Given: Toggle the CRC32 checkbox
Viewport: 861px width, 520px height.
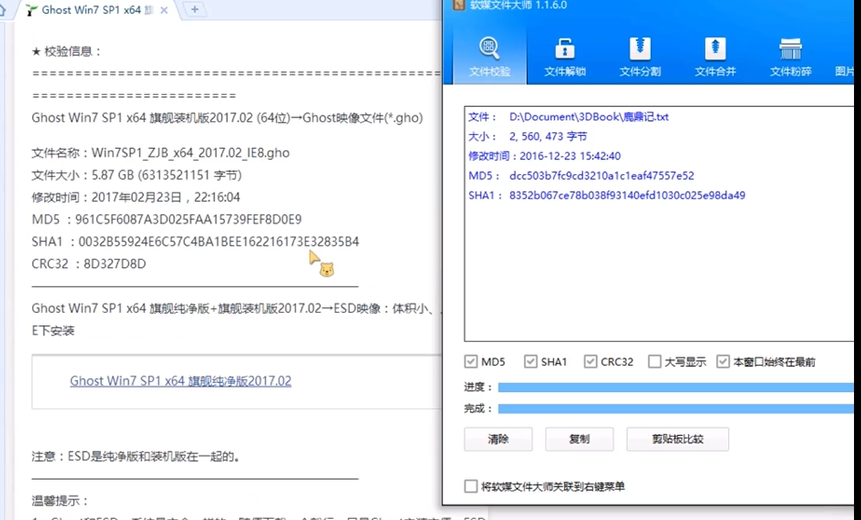Looking at the screenshot, I should (x=590, y=361).
